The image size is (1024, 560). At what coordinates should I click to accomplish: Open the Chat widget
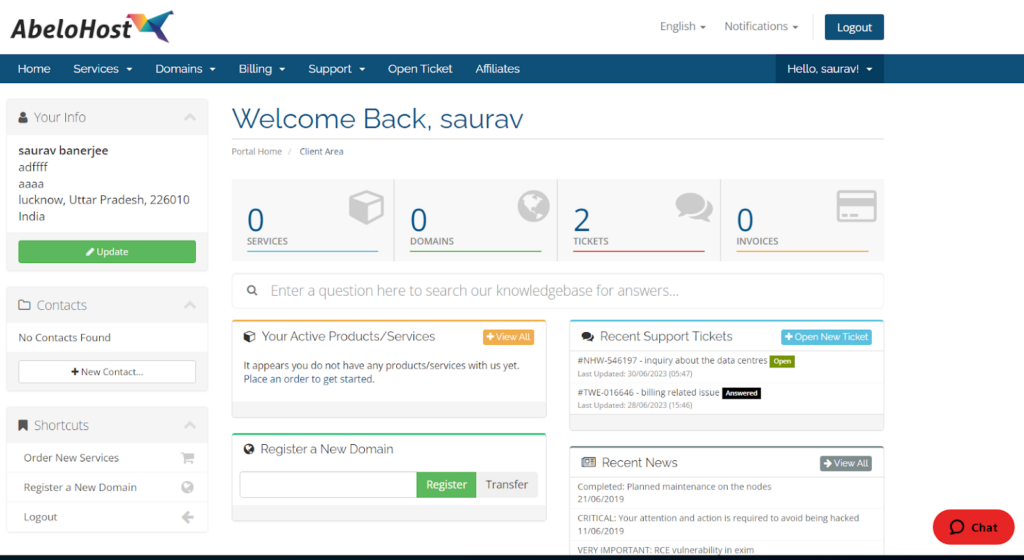(x=973, y=527)
